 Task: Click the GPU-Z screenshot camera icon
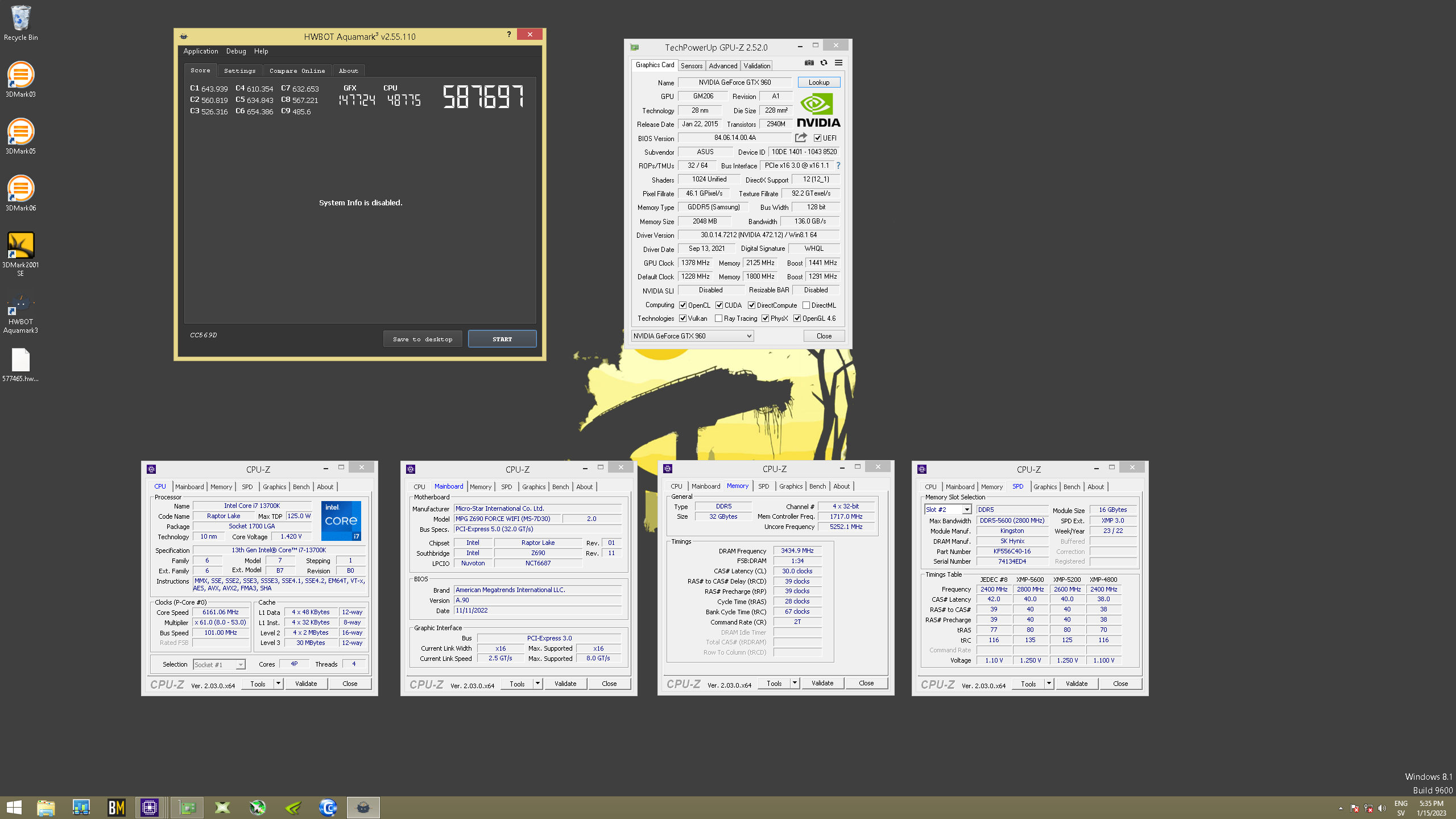tap(809, 63)
